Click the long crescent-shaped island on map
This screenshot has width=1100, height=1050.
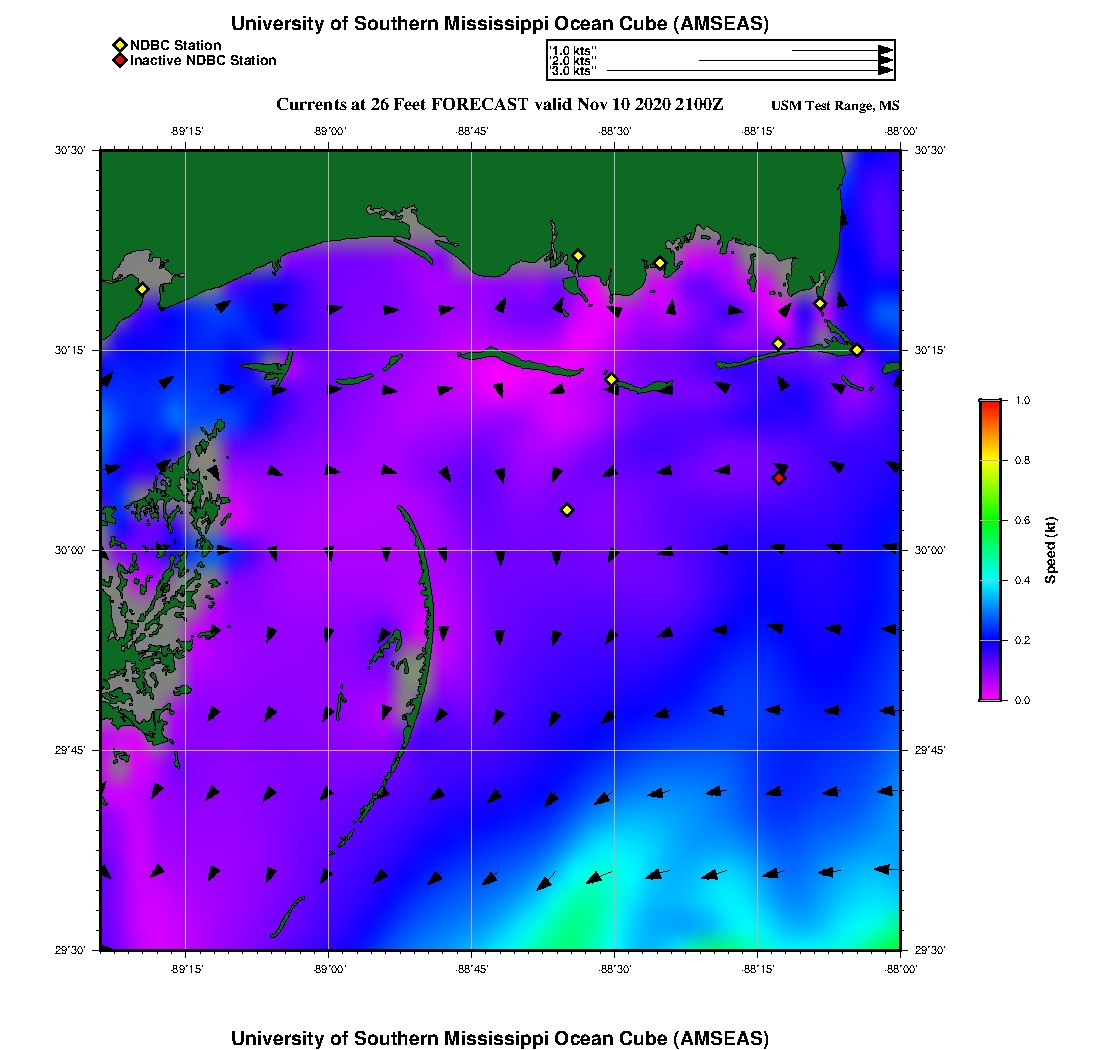(x=425, y=600)
